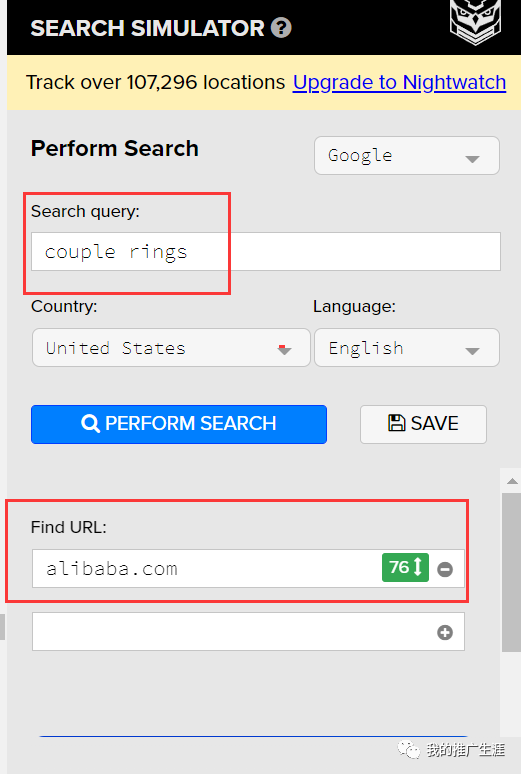Image resolution: width=521 pixels, height=774 pixels.
Task: Click the magnifier icon on Perform Search
Action: (x=90, y=424)
